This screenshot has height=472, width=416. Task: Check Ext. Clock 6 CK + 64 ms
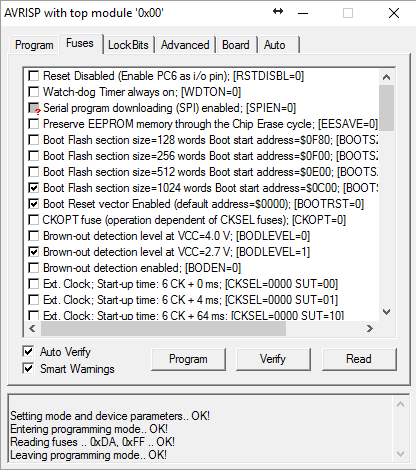pos(34,315)
